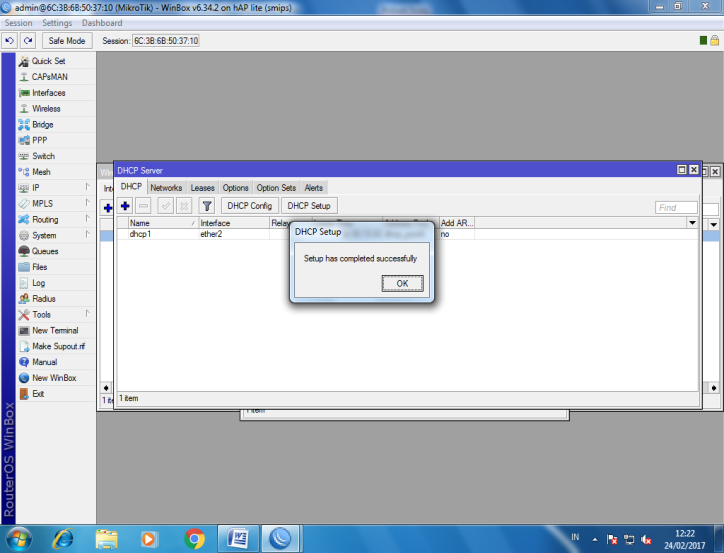Click the DHCP Config button
This screenshot has height=553, width=724.
[250, 206]
